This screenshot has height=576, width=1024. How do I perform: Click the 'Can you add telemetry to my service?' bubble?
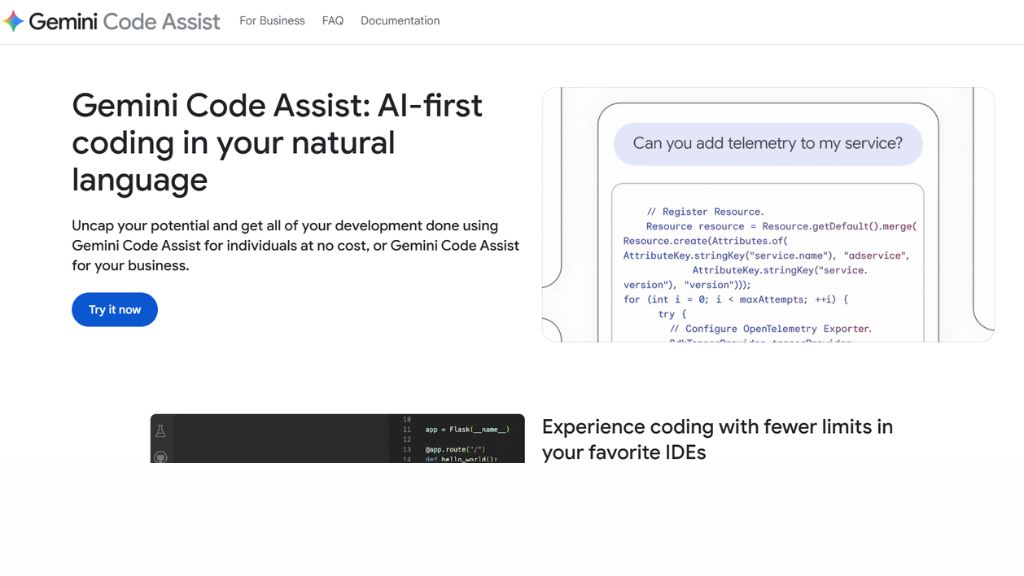(767, 144)
